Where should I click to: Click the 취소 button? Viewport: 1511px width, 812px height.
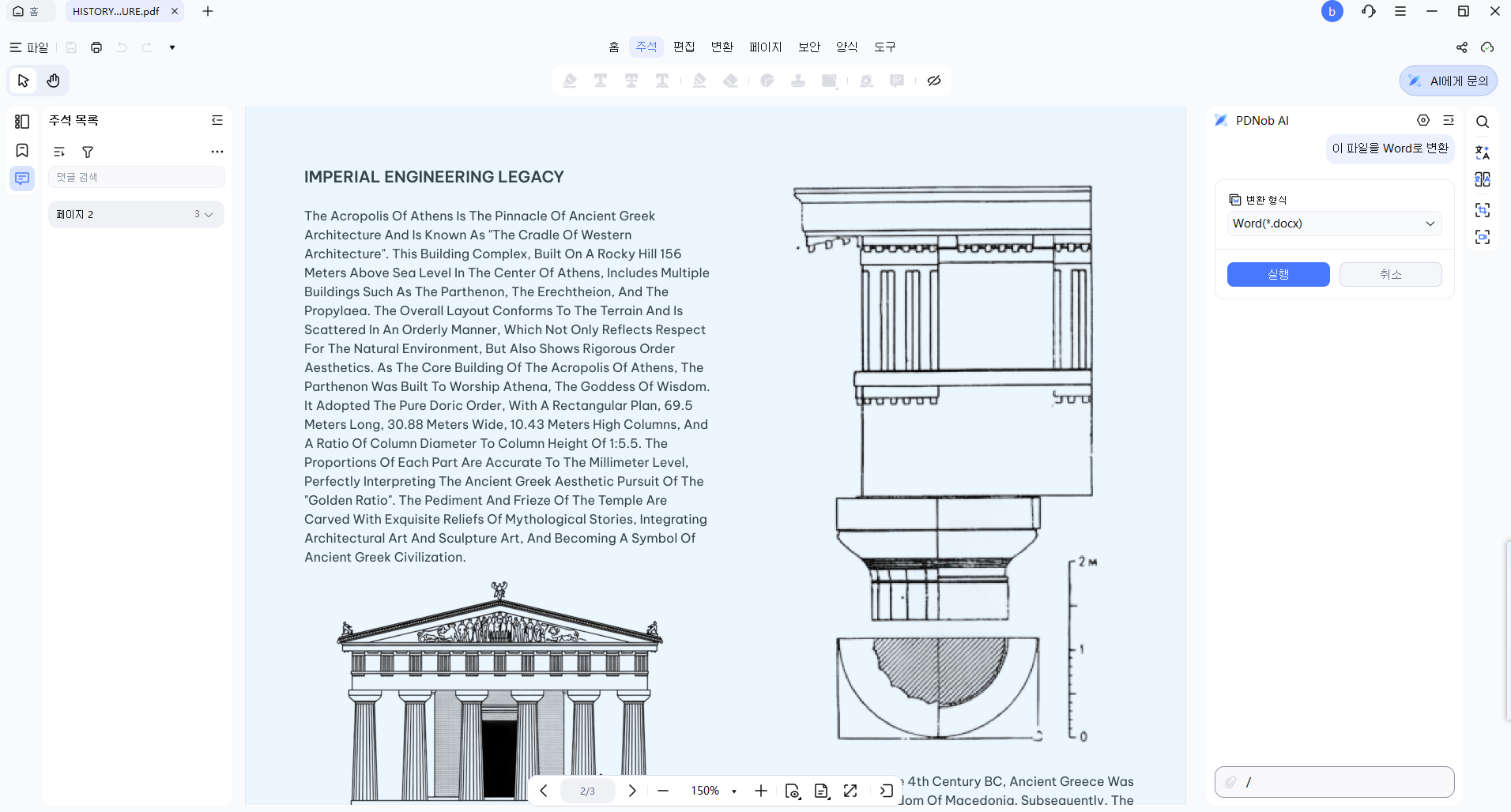(x=1391, y=274)
